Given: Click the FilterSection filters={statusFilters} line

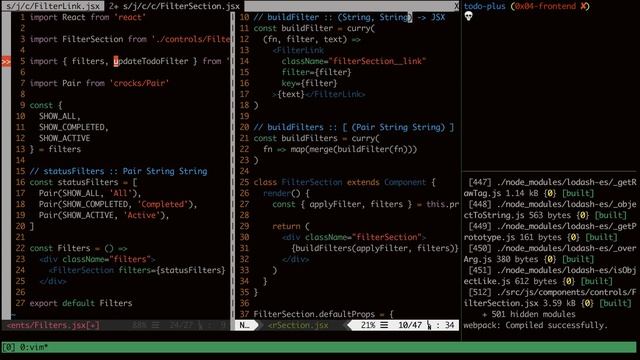Looking at the screenshot, I should pos(137,271).
